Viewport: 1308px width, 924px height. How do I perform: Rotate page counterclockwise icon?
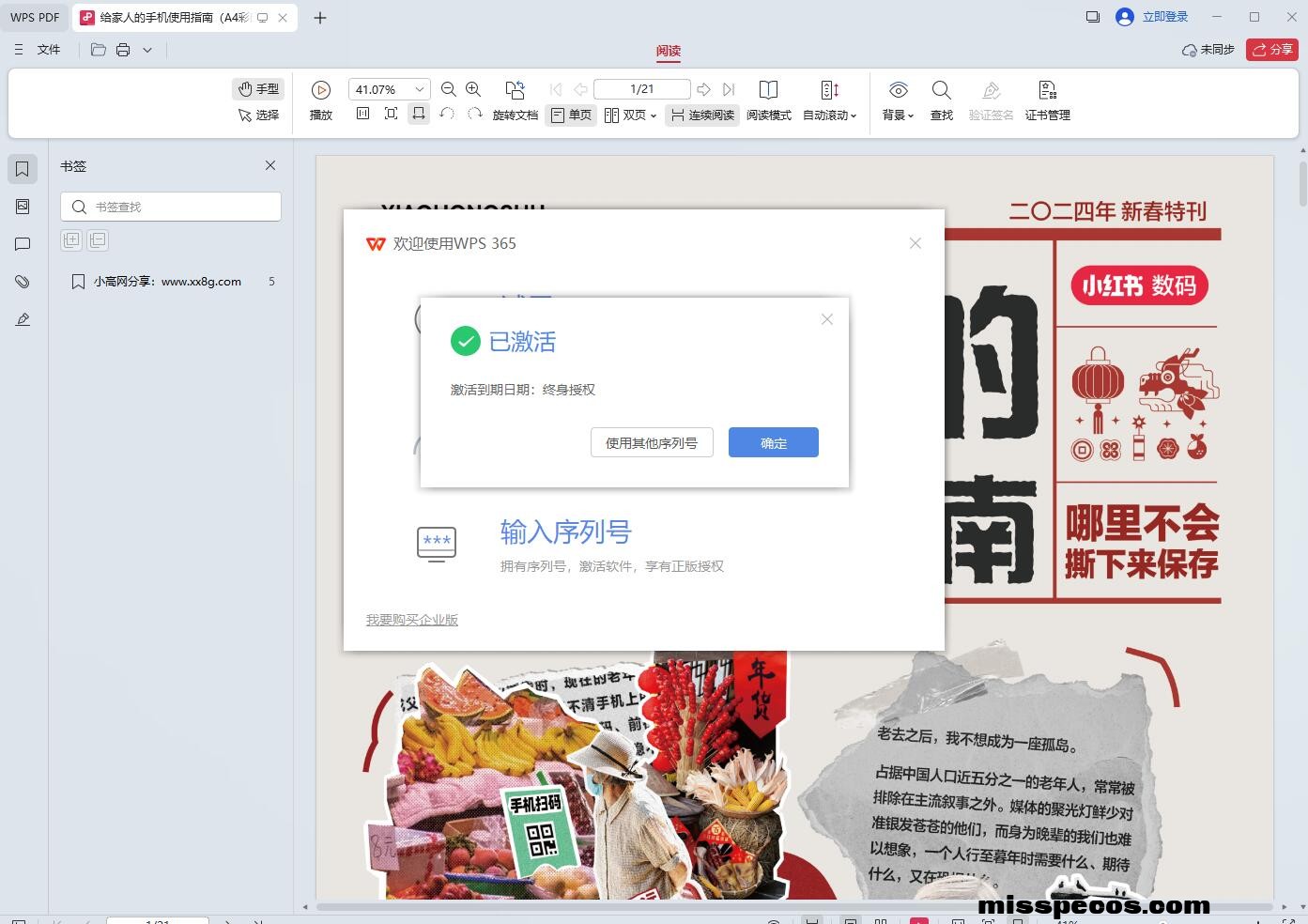pyautogui.click(x=447, y=114)
